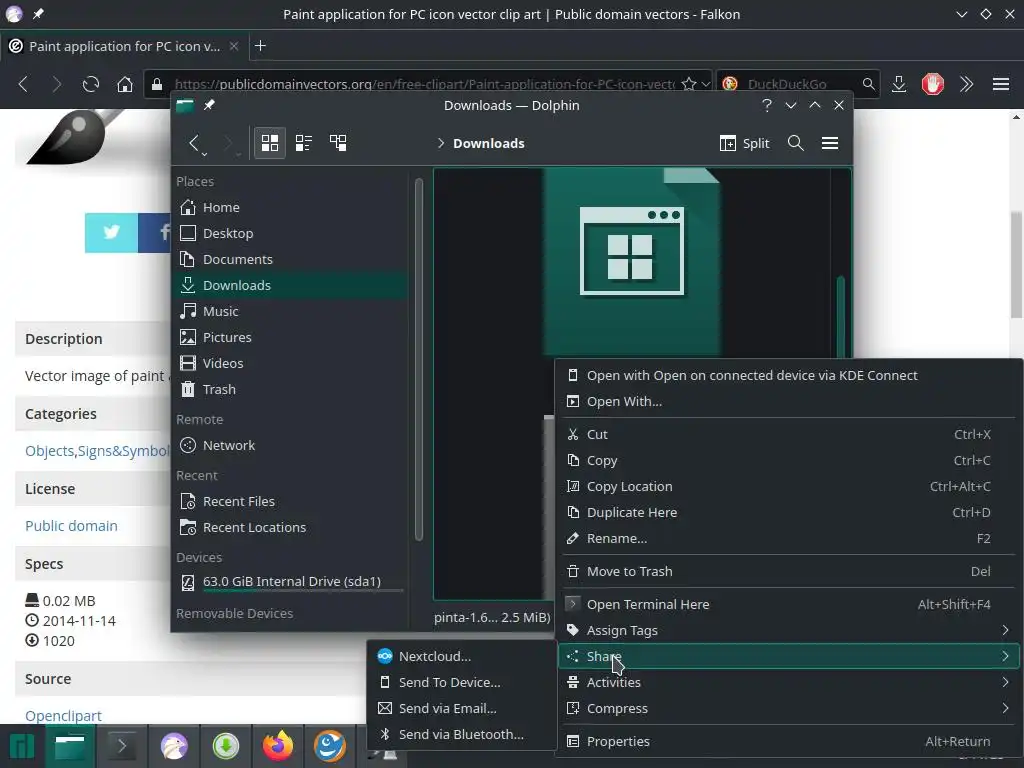
Task: Click the red AdBlock hand icon
Action: tap(933, 84)
